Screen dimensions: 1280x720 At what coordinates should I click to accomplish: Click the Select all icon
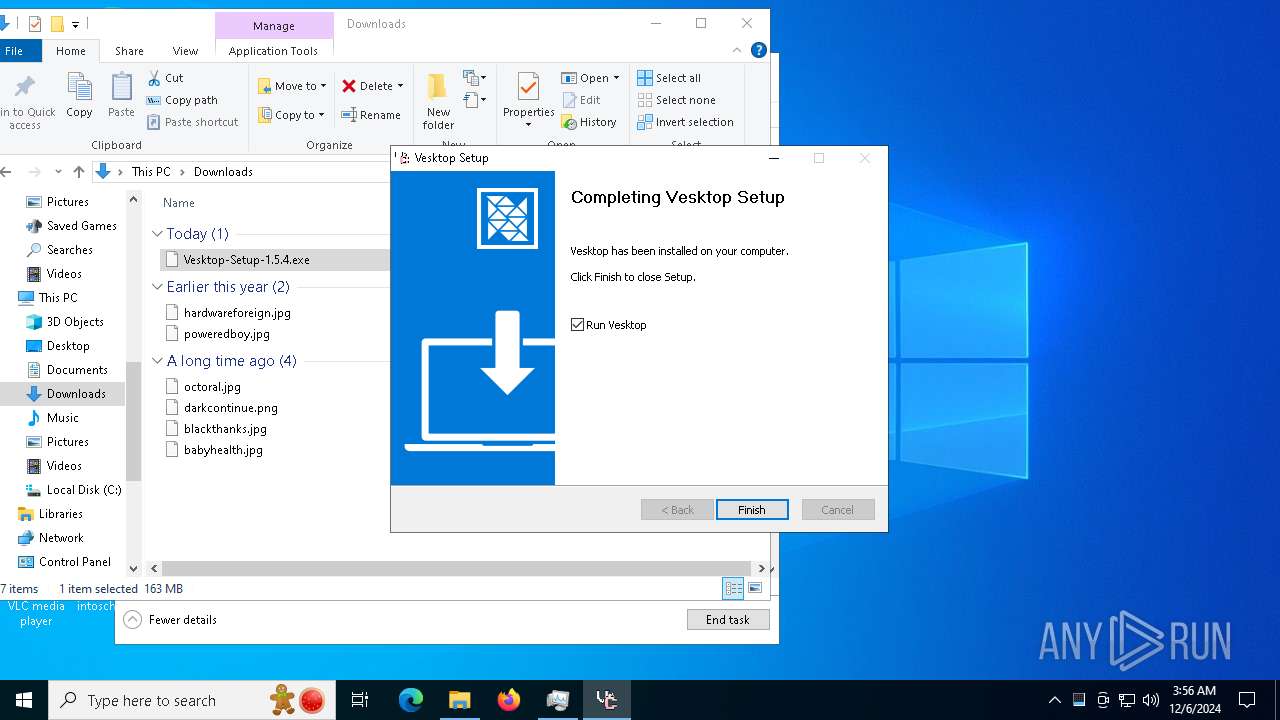click(x=645, y=78)
